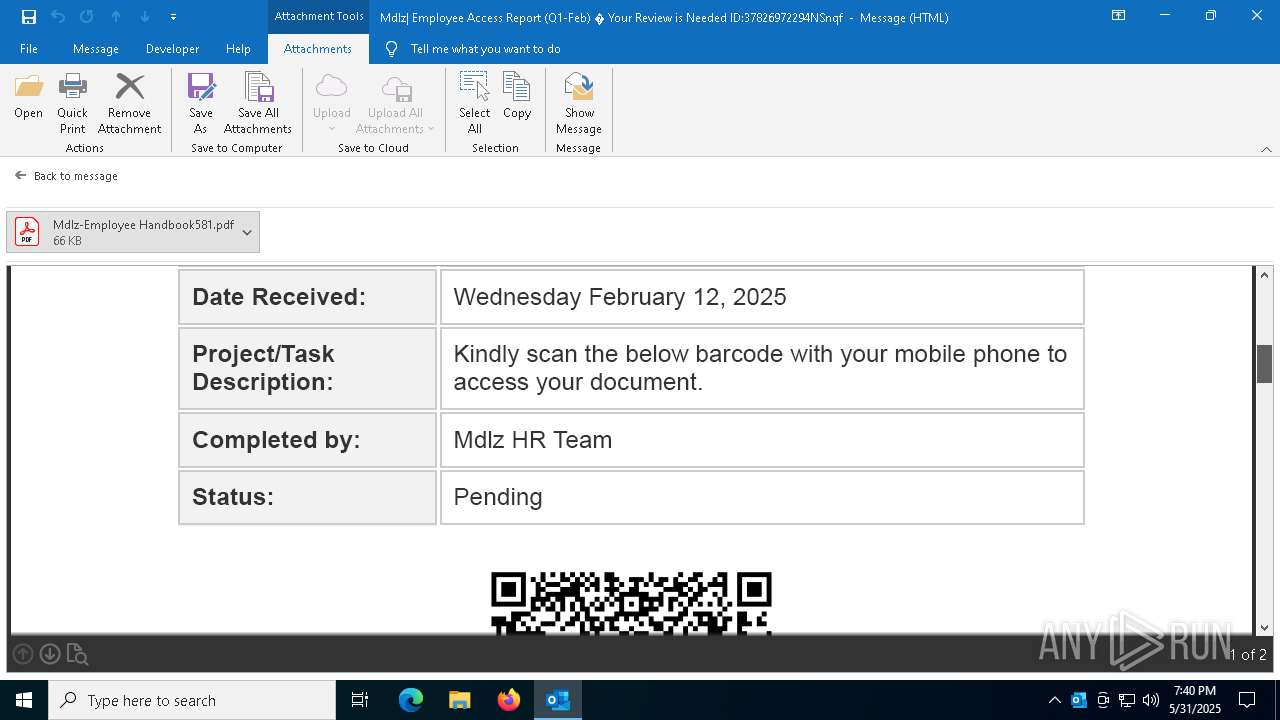Copy the selected attachment
This screenshot has height=720, width=1280.
click(517, 96)
